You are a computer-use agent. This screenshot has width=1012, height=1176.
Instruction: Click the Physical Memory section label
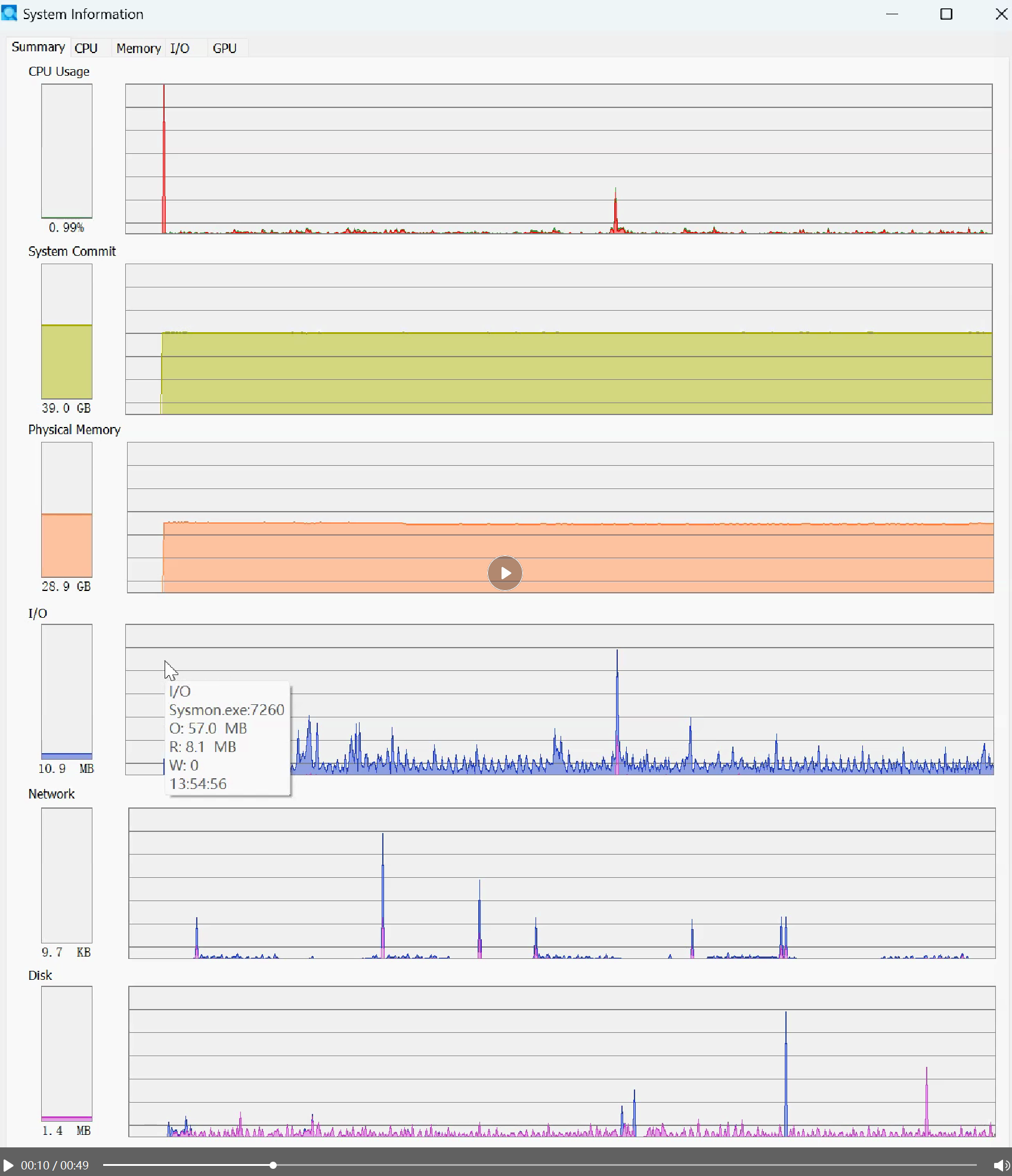[x=74, y=430]
